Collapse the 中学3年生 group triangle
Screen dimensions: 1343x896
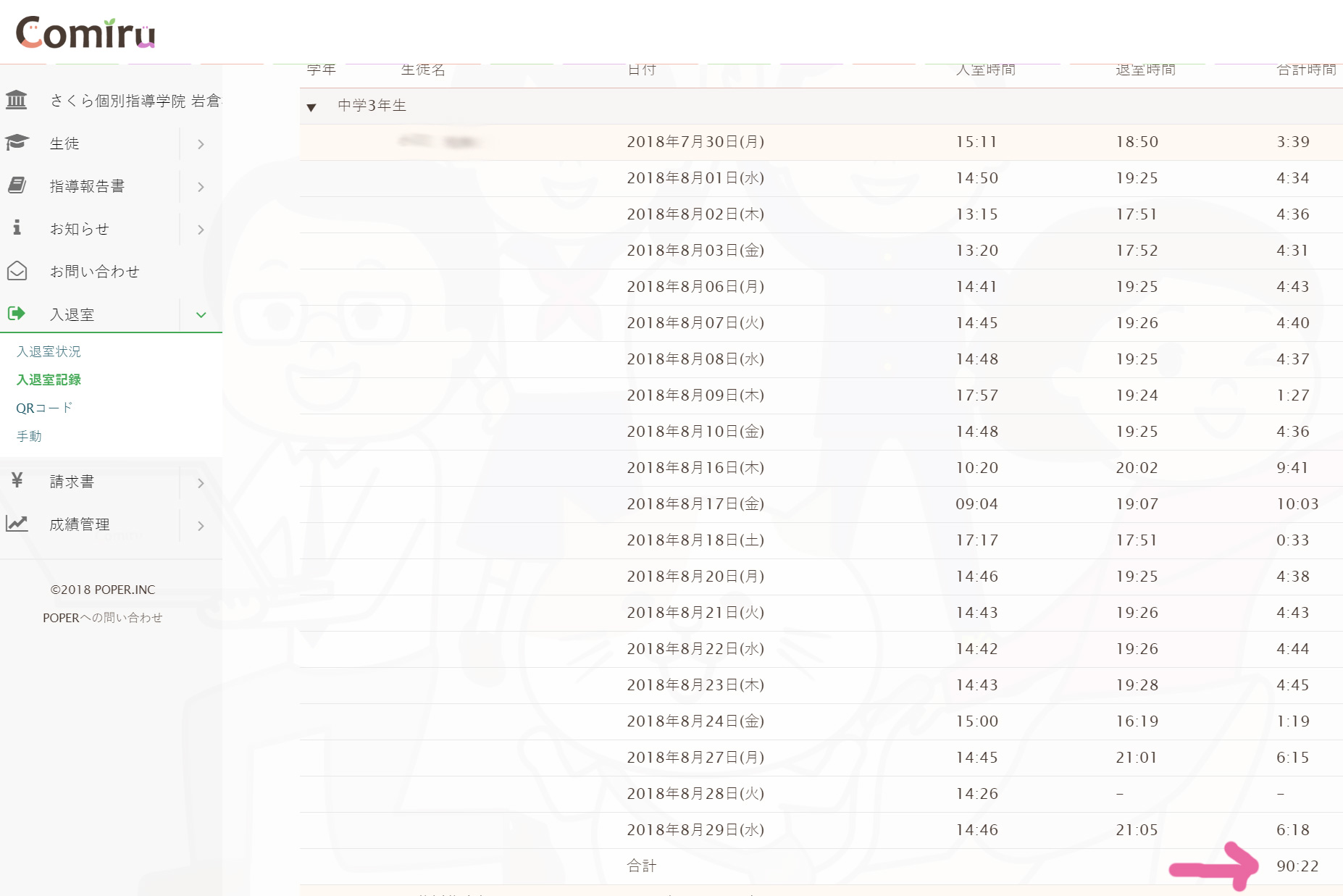(311, 107)
